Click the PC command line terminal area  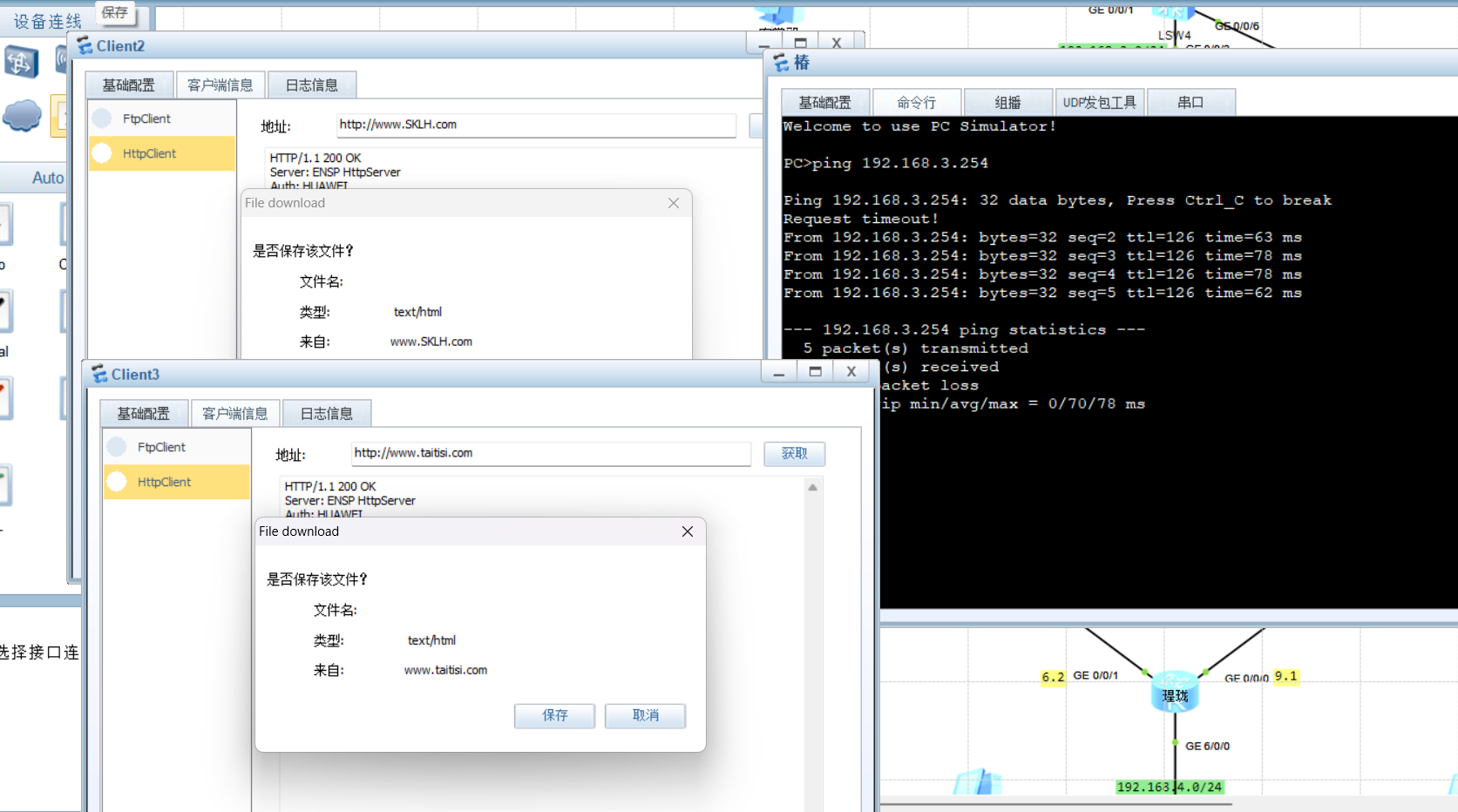[x=1120, y=362]
